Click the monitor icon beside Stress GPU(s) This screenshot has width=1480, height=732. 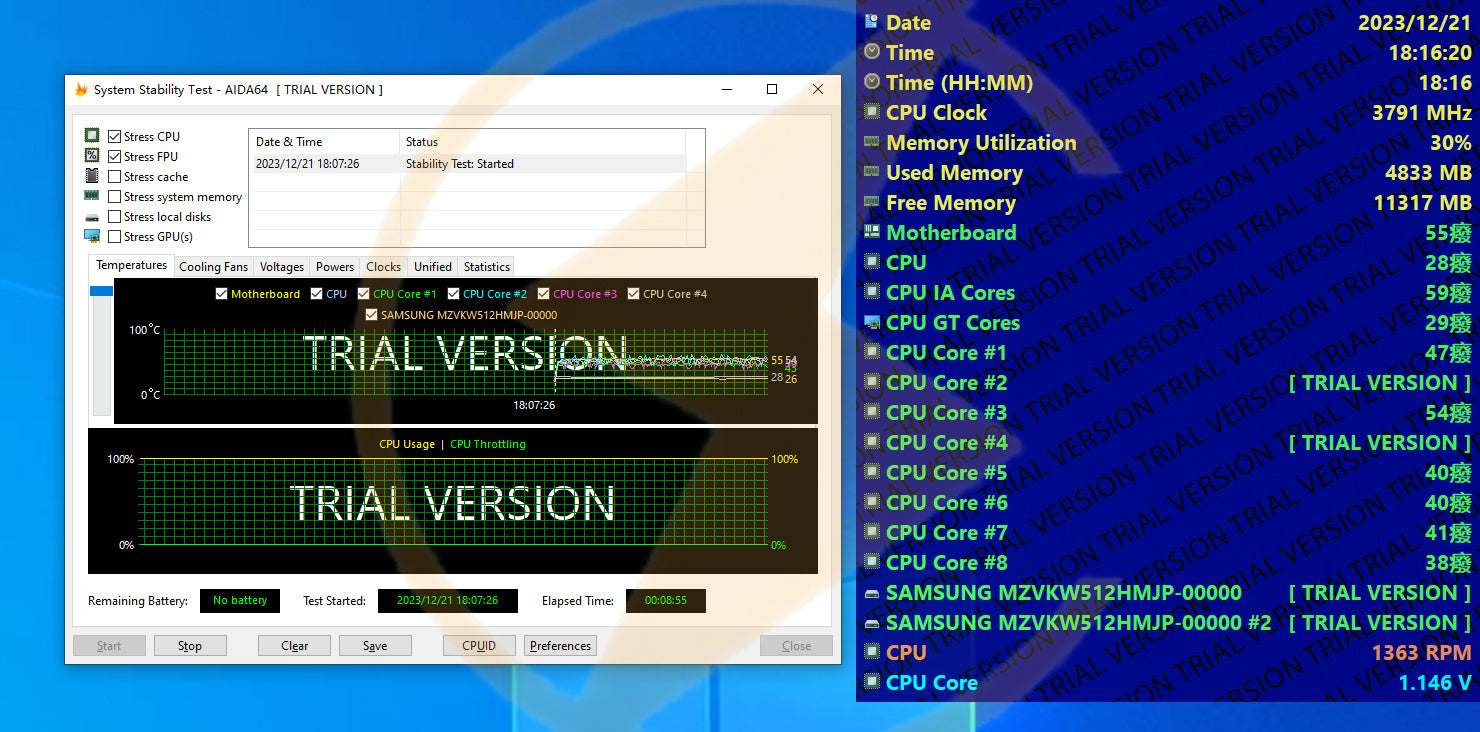tap(92, 237)
